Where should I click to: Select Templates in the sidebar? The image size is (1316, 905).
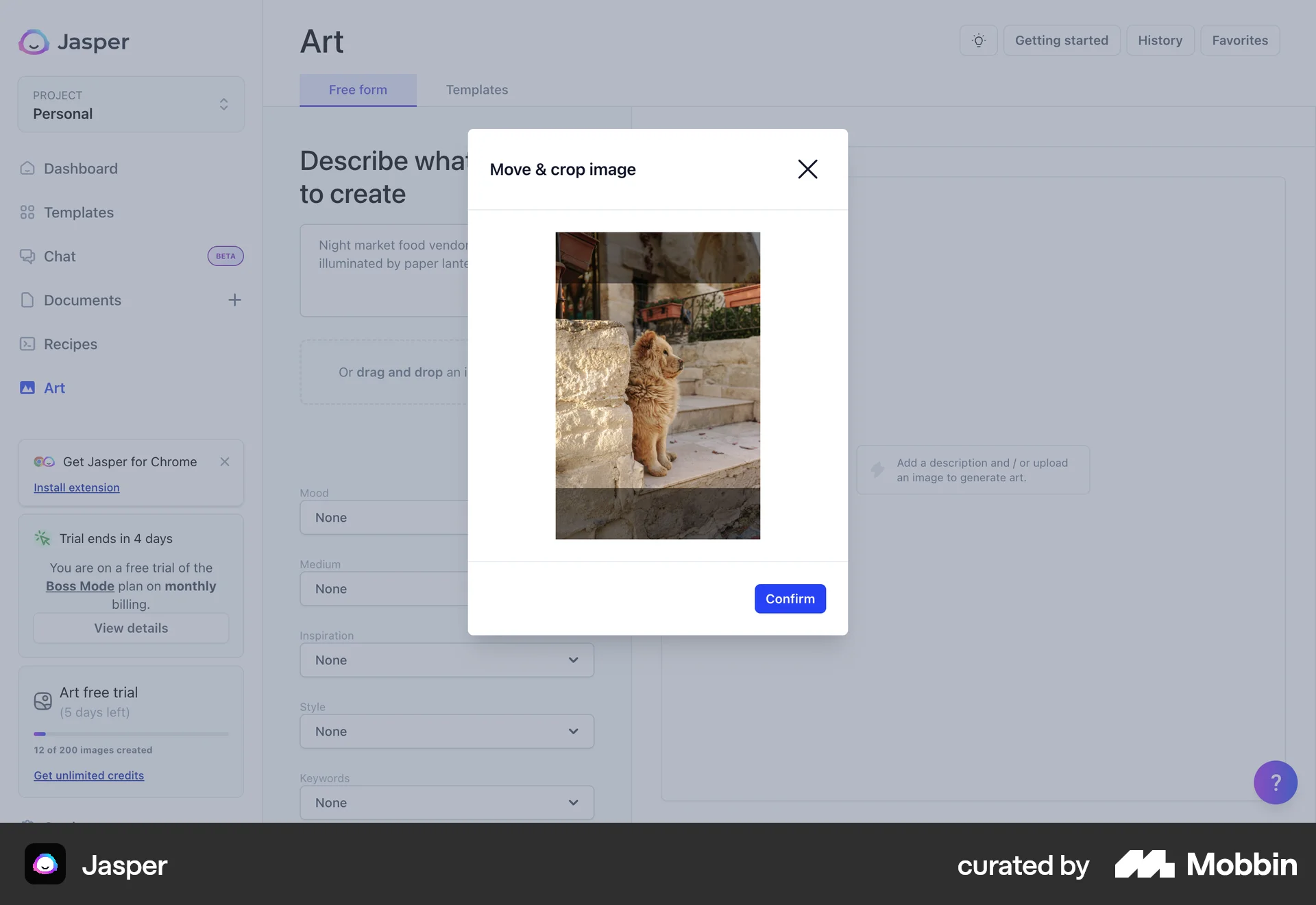point(78,213)
